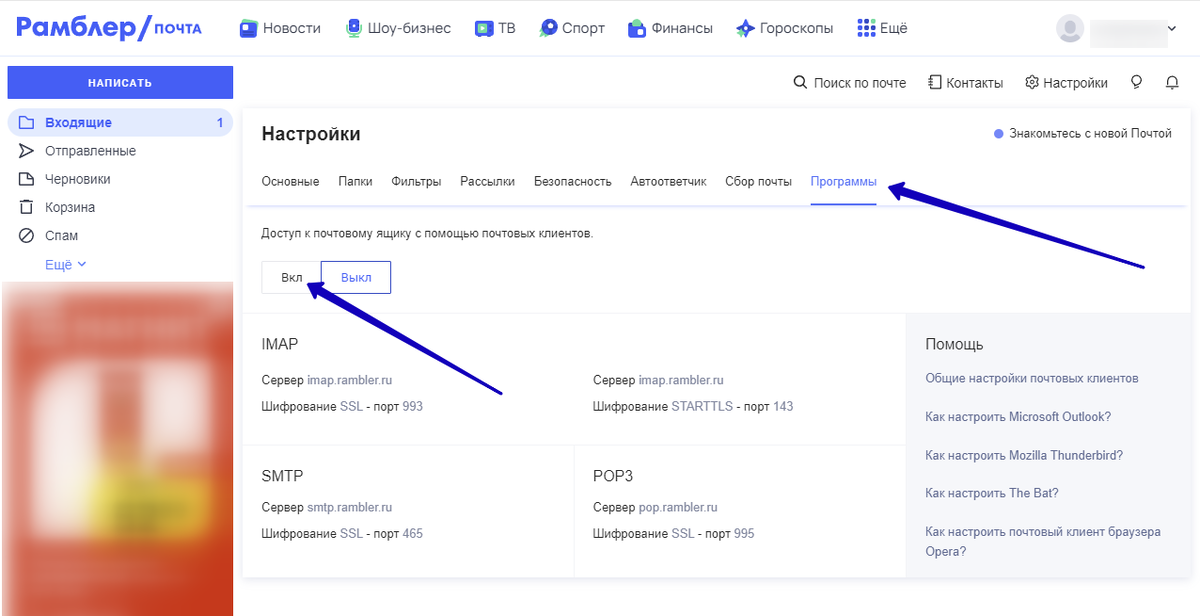Enable mail client access with Вкл
Screen dimensions: 1200x616
(x=291, y=277)
